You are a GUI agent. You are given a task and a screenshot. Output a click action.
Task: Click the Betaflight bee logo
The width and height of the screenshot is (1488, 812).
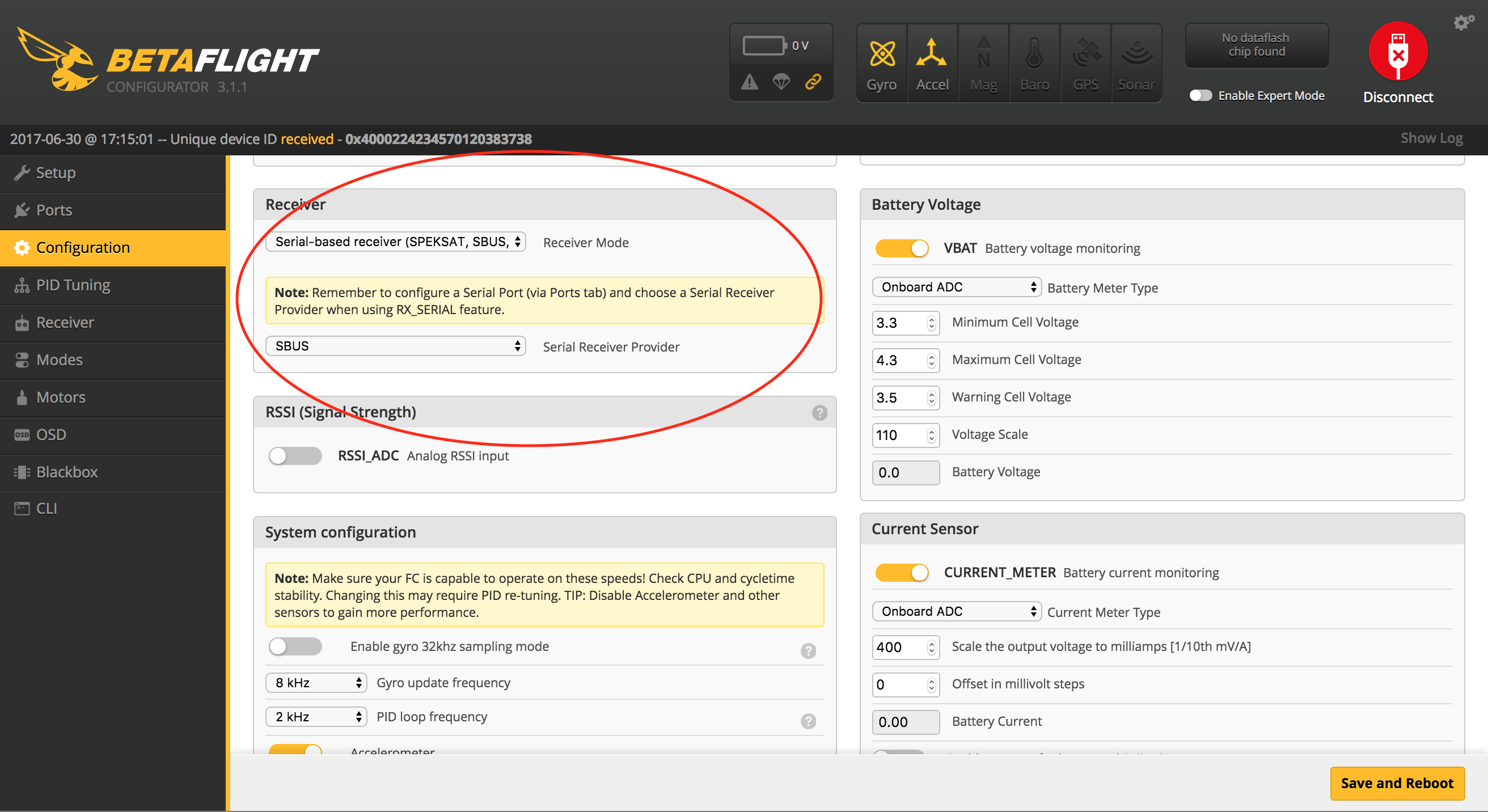point(57,59)
